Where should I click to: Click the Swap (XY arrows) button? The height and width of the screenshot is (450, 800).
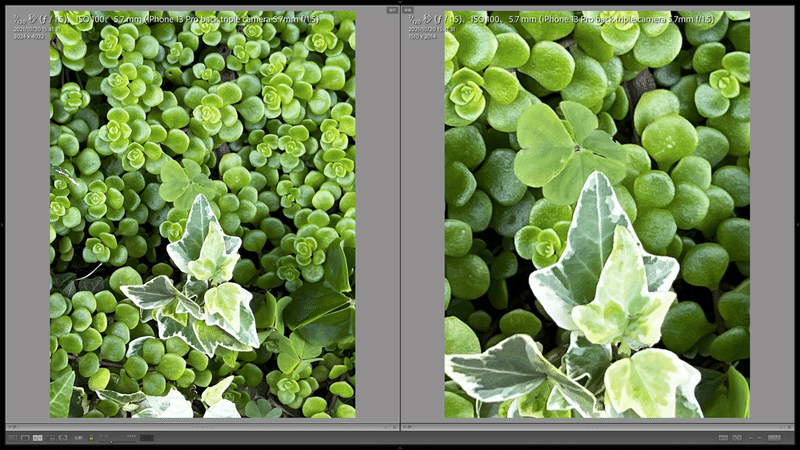(723, 438)
